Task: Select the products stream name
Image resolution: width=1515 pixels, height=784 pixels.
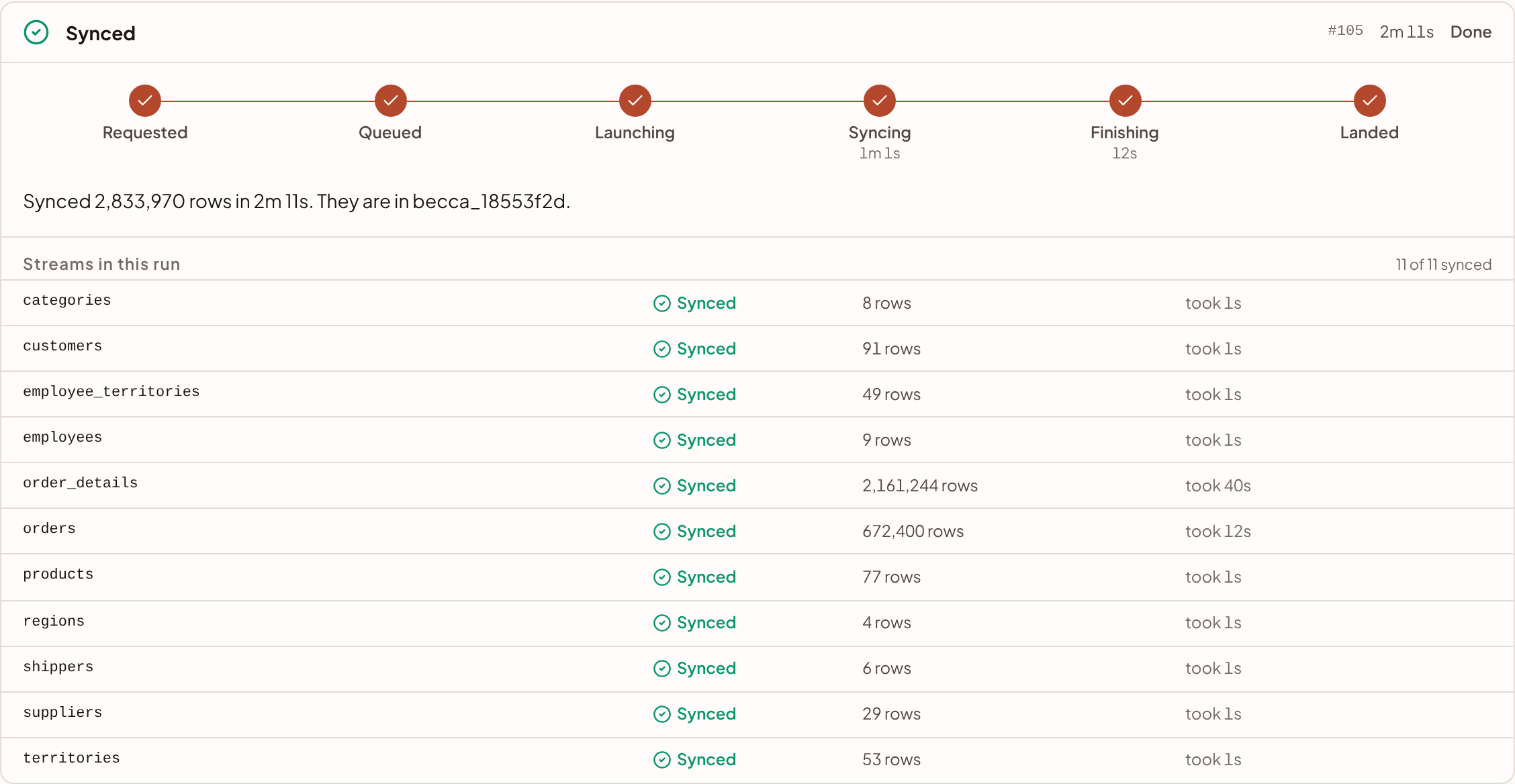Action: tap(58, 575)
